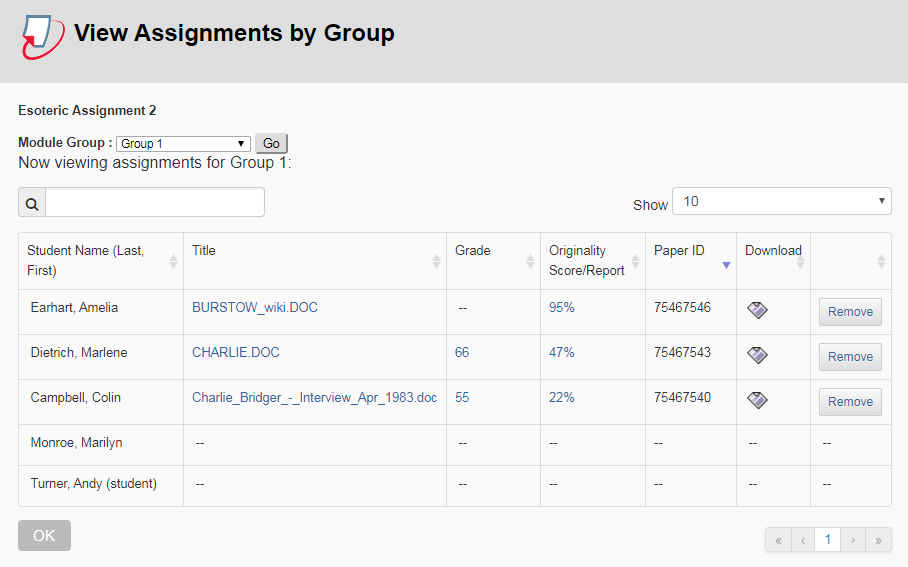Screen dimensions: 908x567
Task: Download Amelia Earhart's paper via download icon
Action: coord(757,311)
